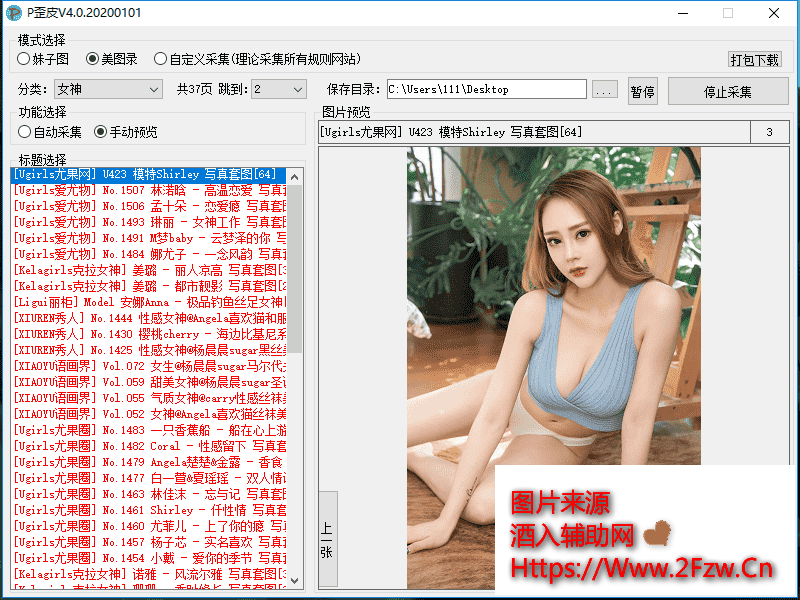The width and height of the screenshot is (800, 600).
Task: Select Kelagirls row 姜璐 - 都市靓影
Action: pyautogui.click(x=148, y=286)
